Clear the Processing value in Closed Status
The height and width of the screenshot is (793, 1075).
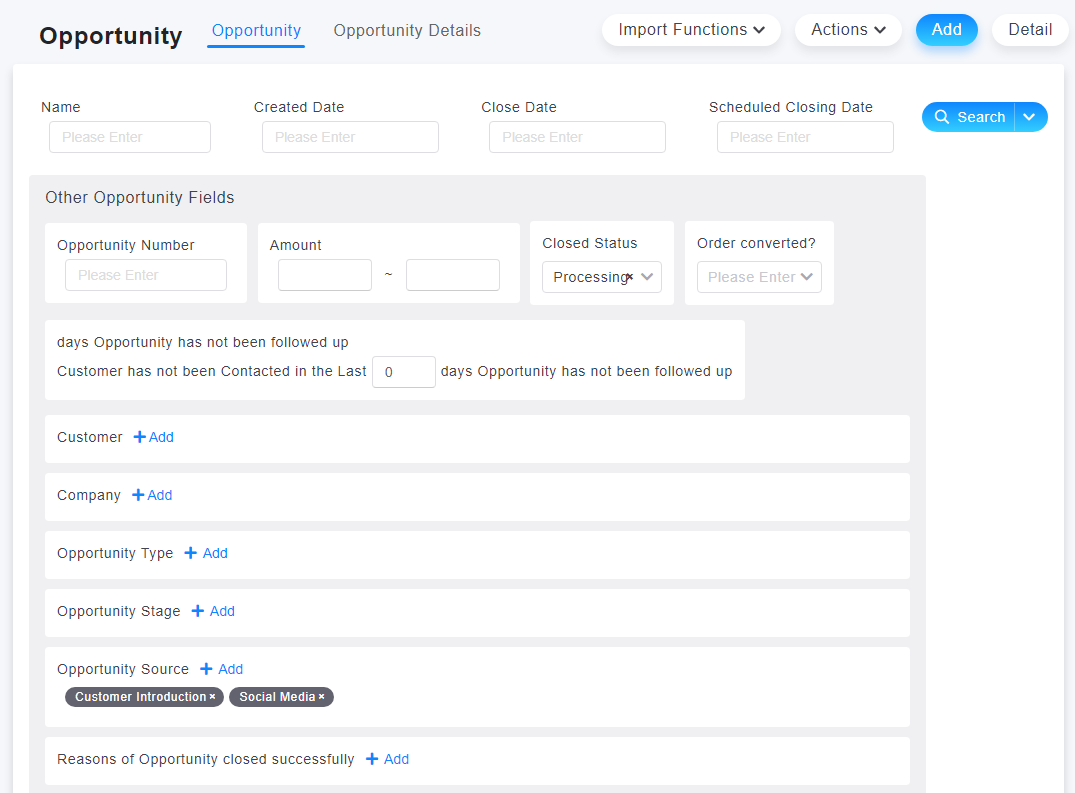coord(629,277)
